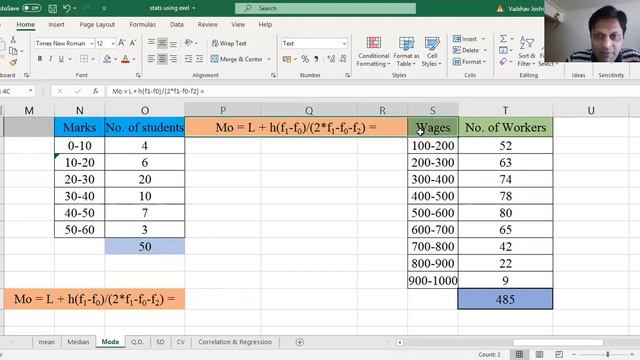Click the Save icon in title bar
Screen dimensions: 640x360
(x=53, y=8)
